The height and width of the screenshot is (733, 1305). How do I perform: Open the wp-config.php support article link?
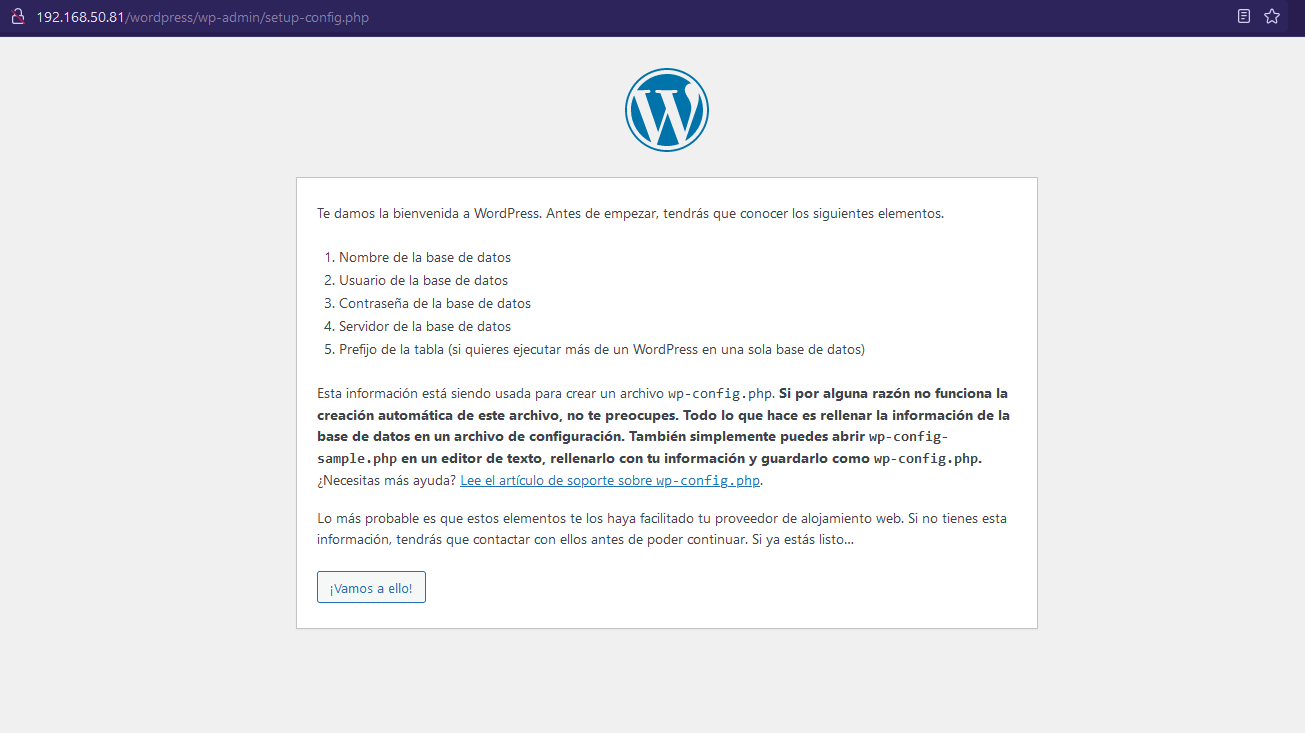611,480
